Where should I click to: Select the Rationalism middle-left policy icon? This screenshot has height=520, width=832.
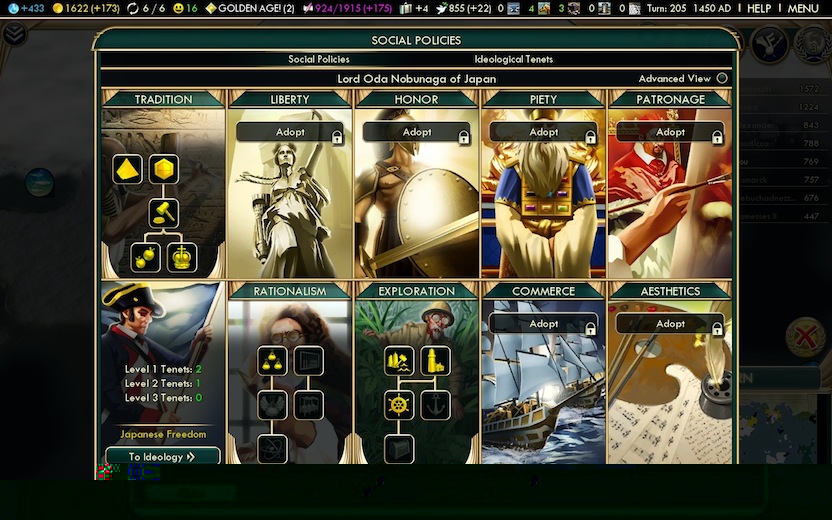[x=272, y=405]
